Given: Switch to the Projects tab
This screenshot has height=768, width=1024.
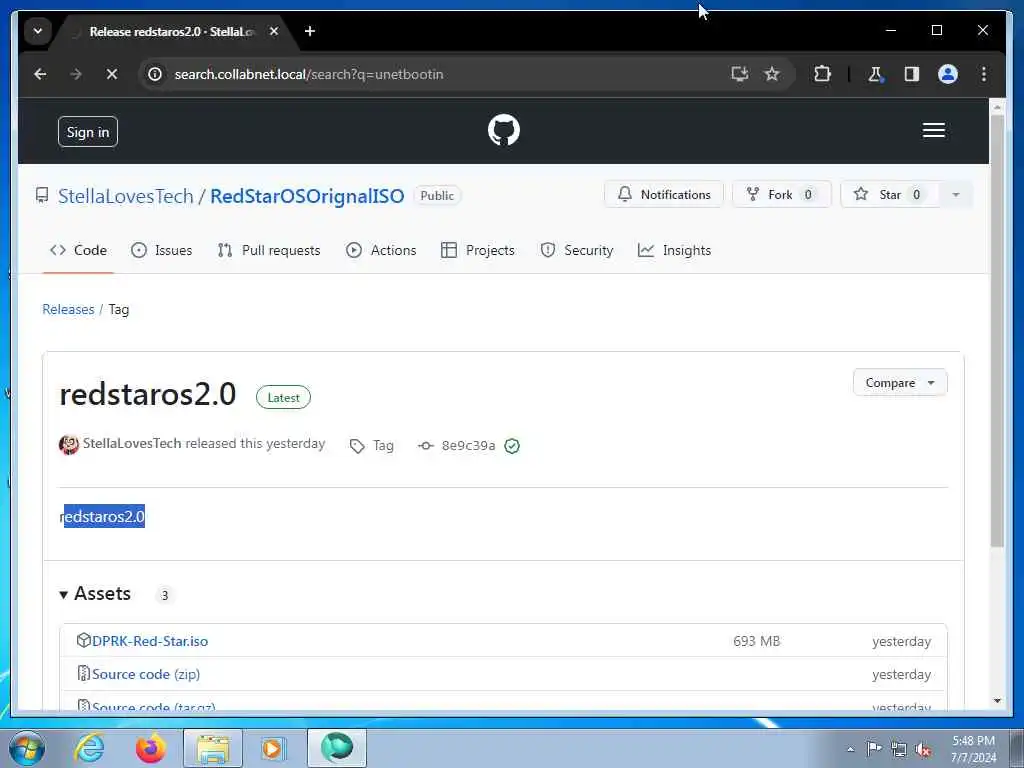Looking at the screenshot, I should point(477,250).
